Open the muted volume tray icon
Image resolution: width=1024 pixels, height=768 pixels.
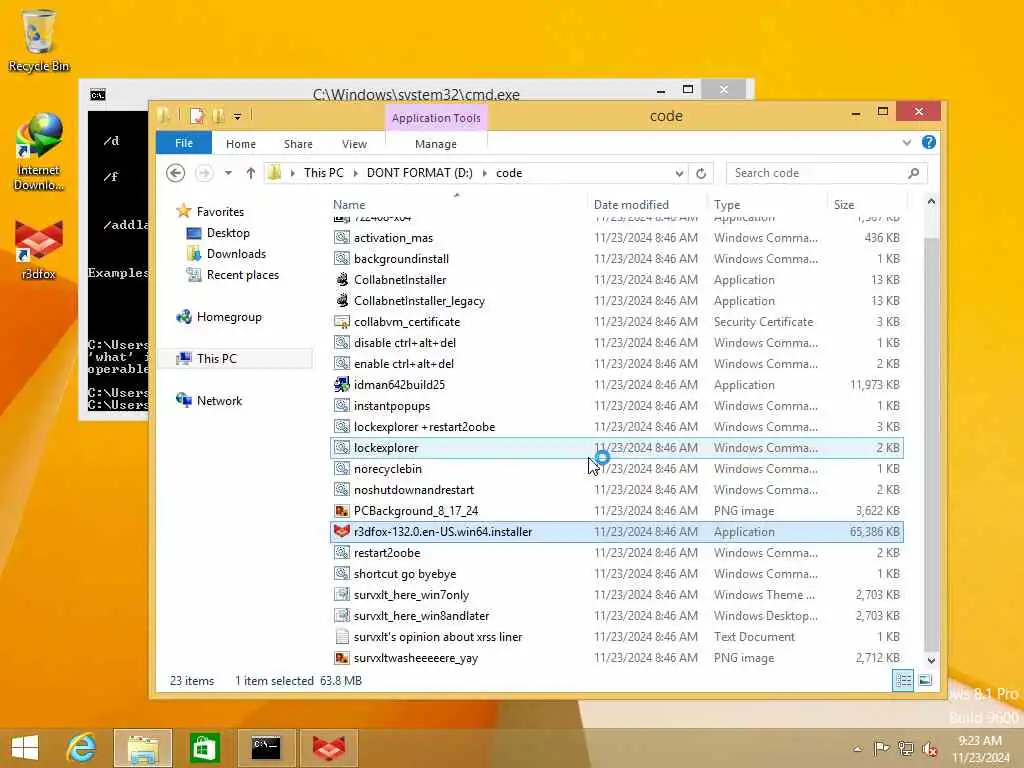(930, 748)
